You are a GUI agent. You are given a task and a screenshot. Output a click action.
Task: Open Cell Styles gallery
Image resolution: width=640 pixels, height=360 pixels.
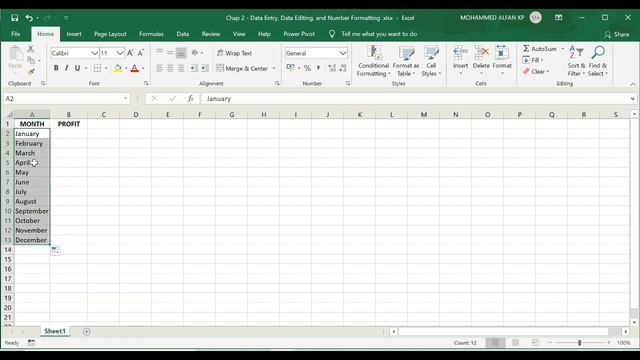point(431,61)
